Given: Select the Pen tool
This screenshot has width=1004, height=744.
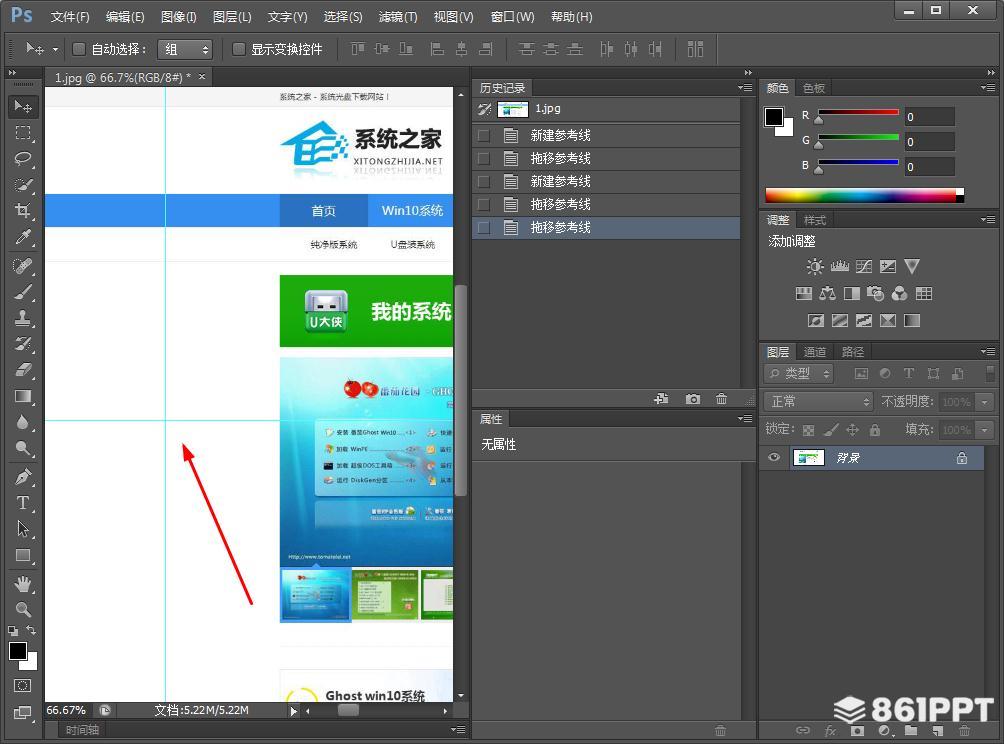Looking at the screenshot, I should click(x=23, y=477).
